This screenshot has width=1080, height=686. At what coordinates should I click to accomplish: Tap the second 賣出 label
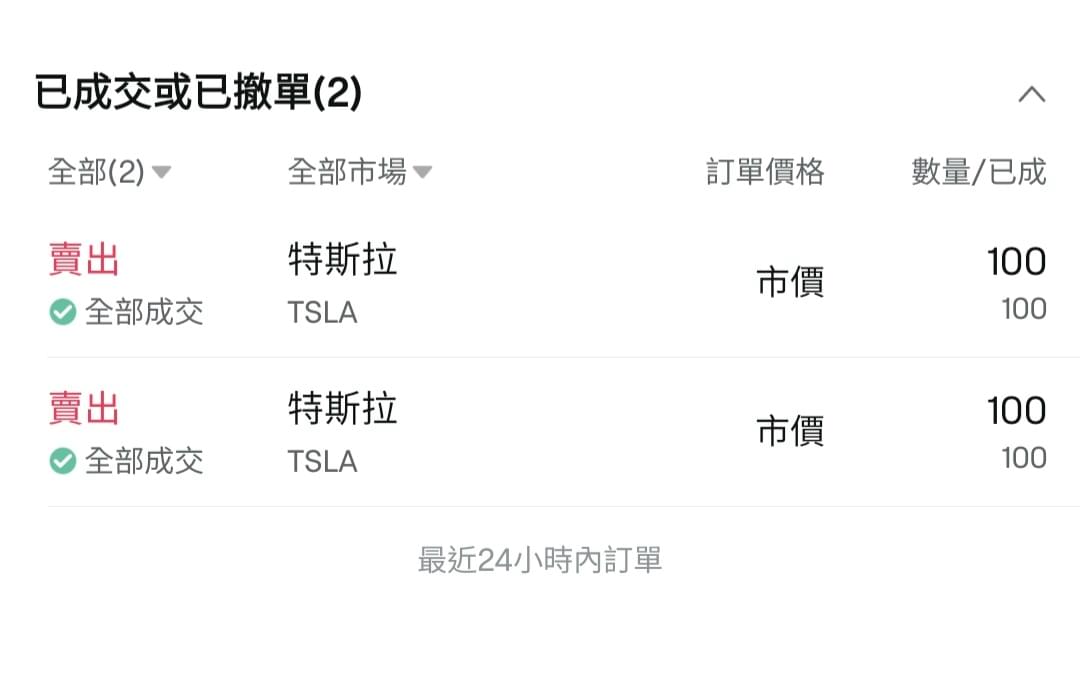point(84,408)
